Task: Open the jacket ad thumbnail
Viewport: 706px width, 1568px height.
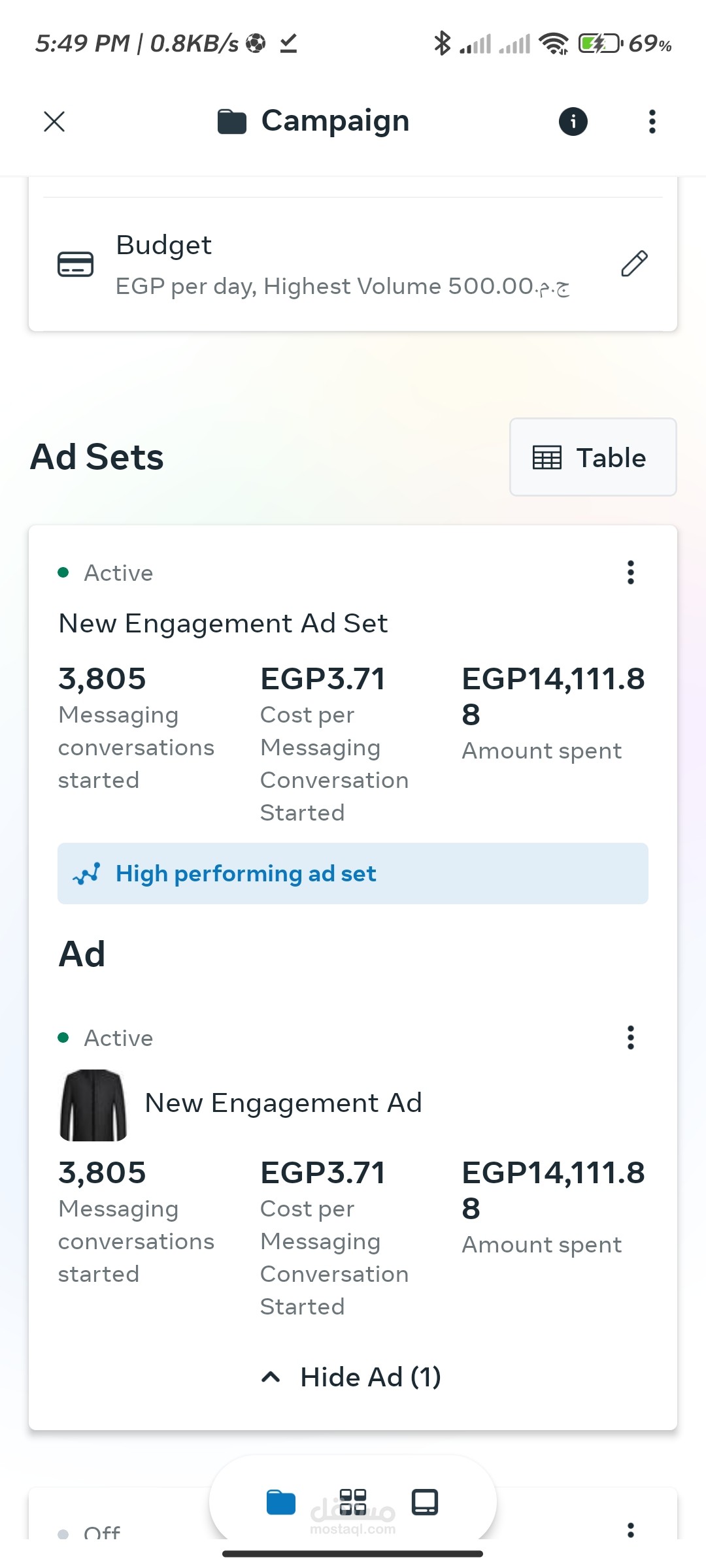Action: (93, 1105)
